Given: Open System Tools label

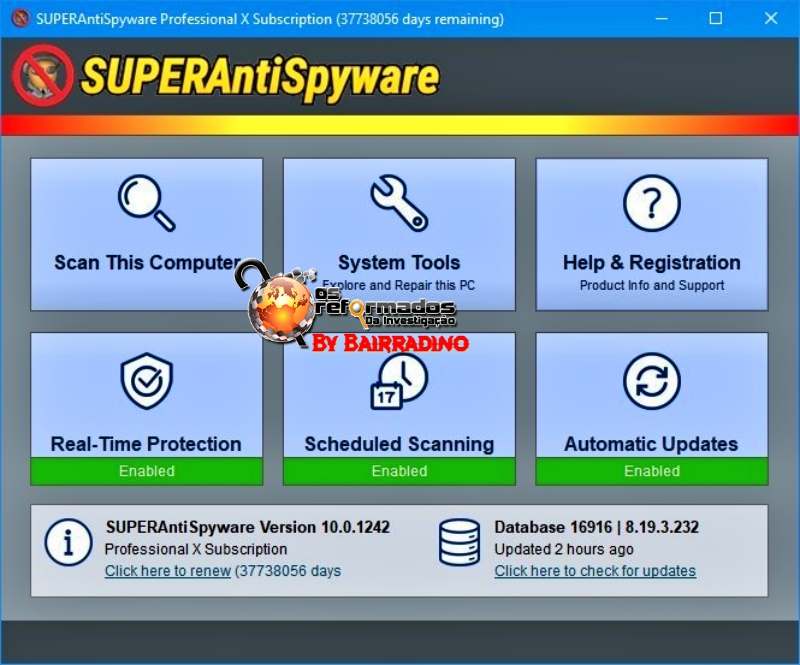Looking at the screenshot, I should coord(399,262).
